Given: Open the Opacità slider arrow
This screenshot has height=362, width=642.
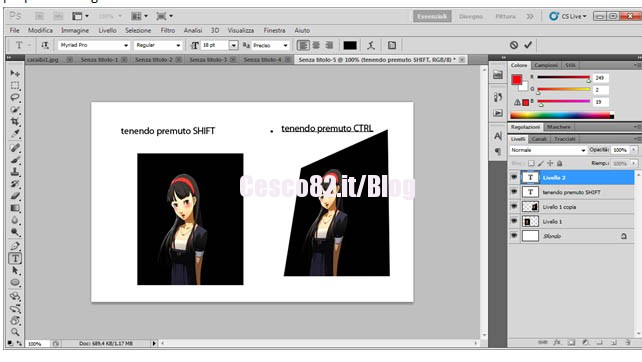Looking at the screenshot, I should (x=634, y=150).
